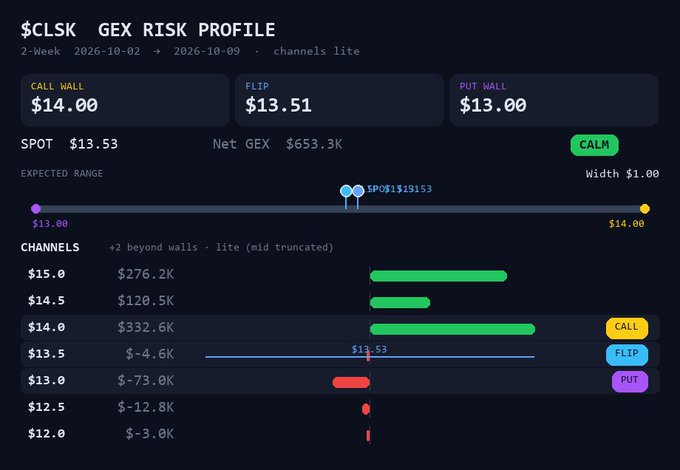
Task: Open the CALL WALL $14.00 card
Action: (x=125, y=100)
